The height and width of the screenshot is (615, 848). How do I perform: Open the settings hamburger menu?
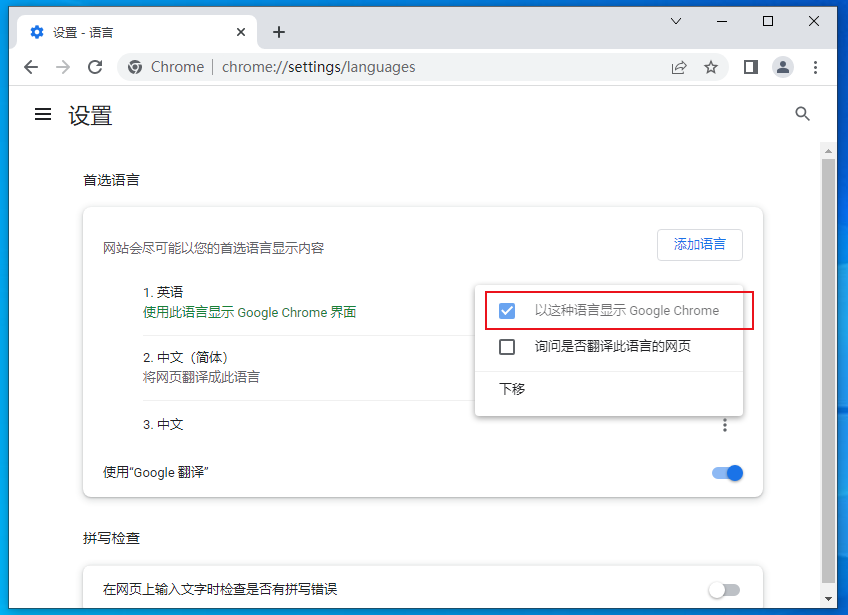click(43, 114)
